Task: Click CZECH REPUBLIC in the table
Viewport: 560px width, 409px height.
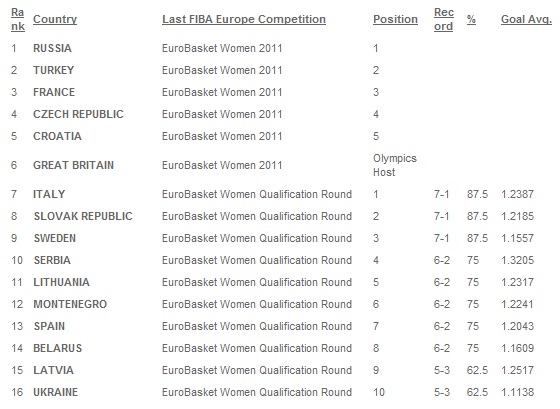Action: point(78,114)
